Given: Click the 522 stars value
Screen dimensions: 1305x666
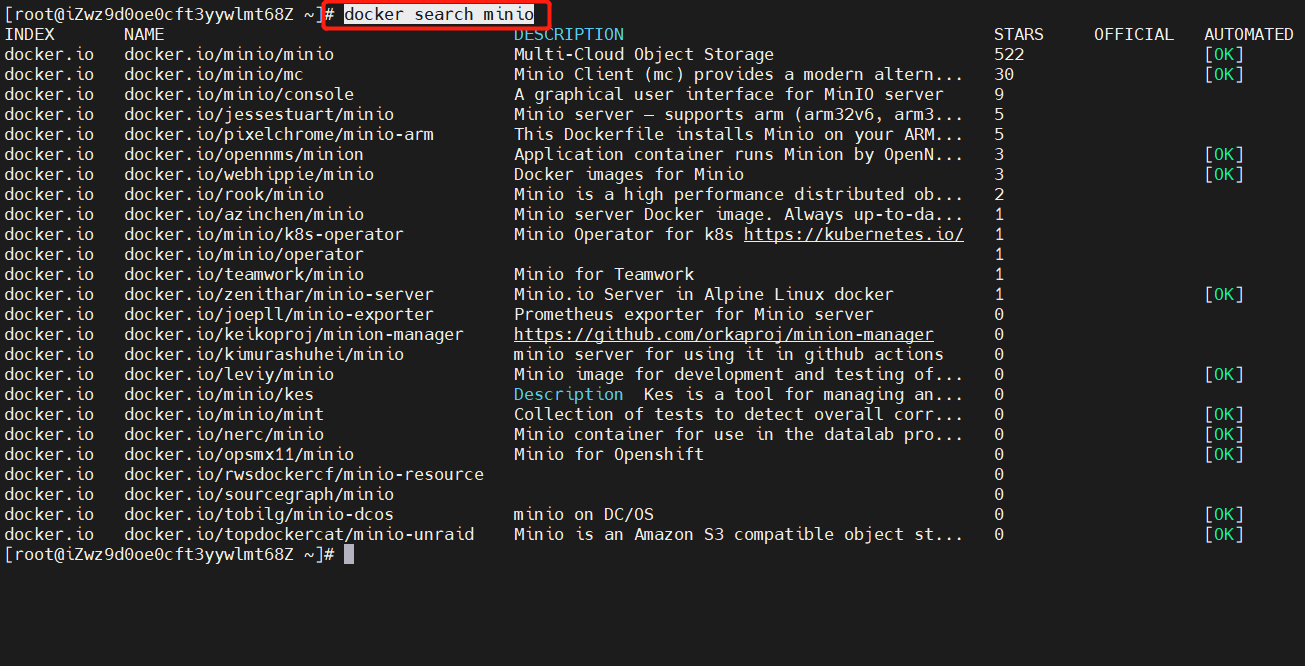Looking at the screenshot, I should 1009,54.
